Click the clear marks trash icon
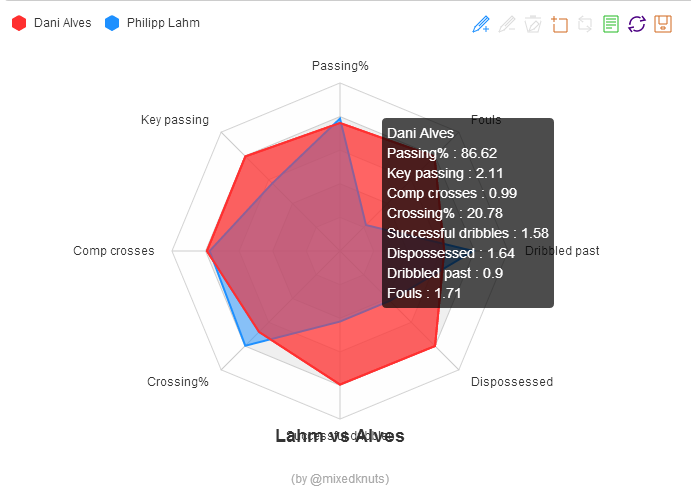The height and width of the screenshot is (488, 691). pyautogui.click(x=533, y=24)
